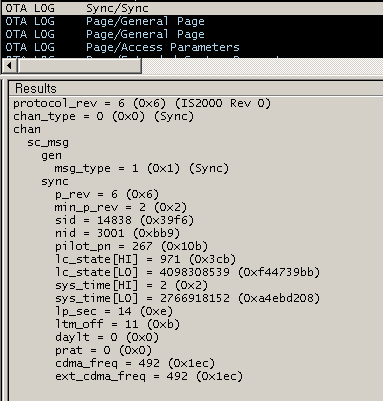Select the chan_type = 0 (Sync) line

coord(103,116)
